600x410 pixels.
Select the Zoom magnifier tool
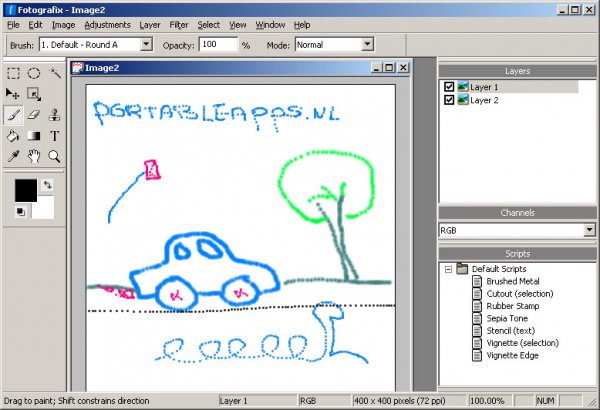click(55, 156)
